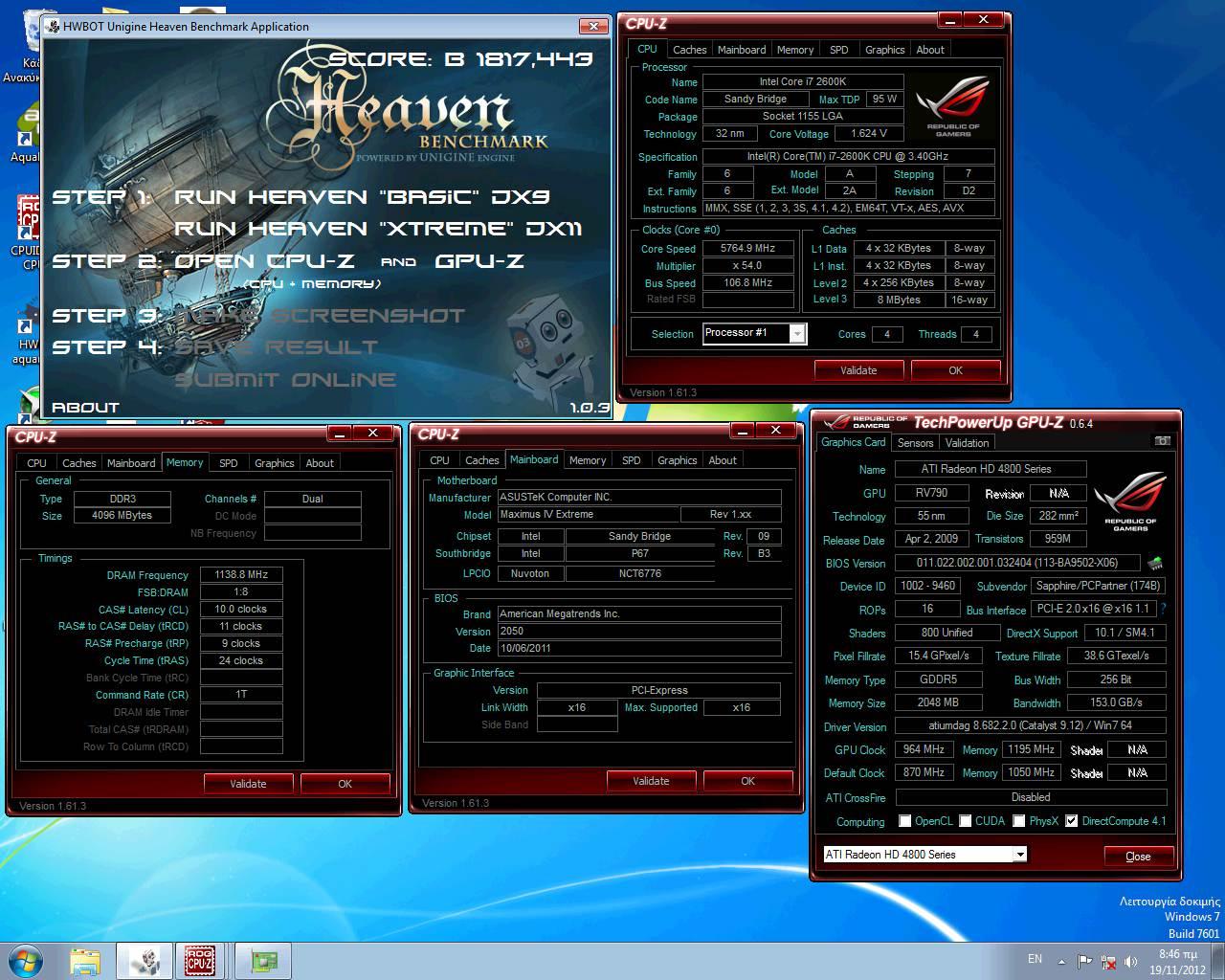
Task: Click OK in the CPU-Z Mainboard window
Action: click(x=747, y=781)
